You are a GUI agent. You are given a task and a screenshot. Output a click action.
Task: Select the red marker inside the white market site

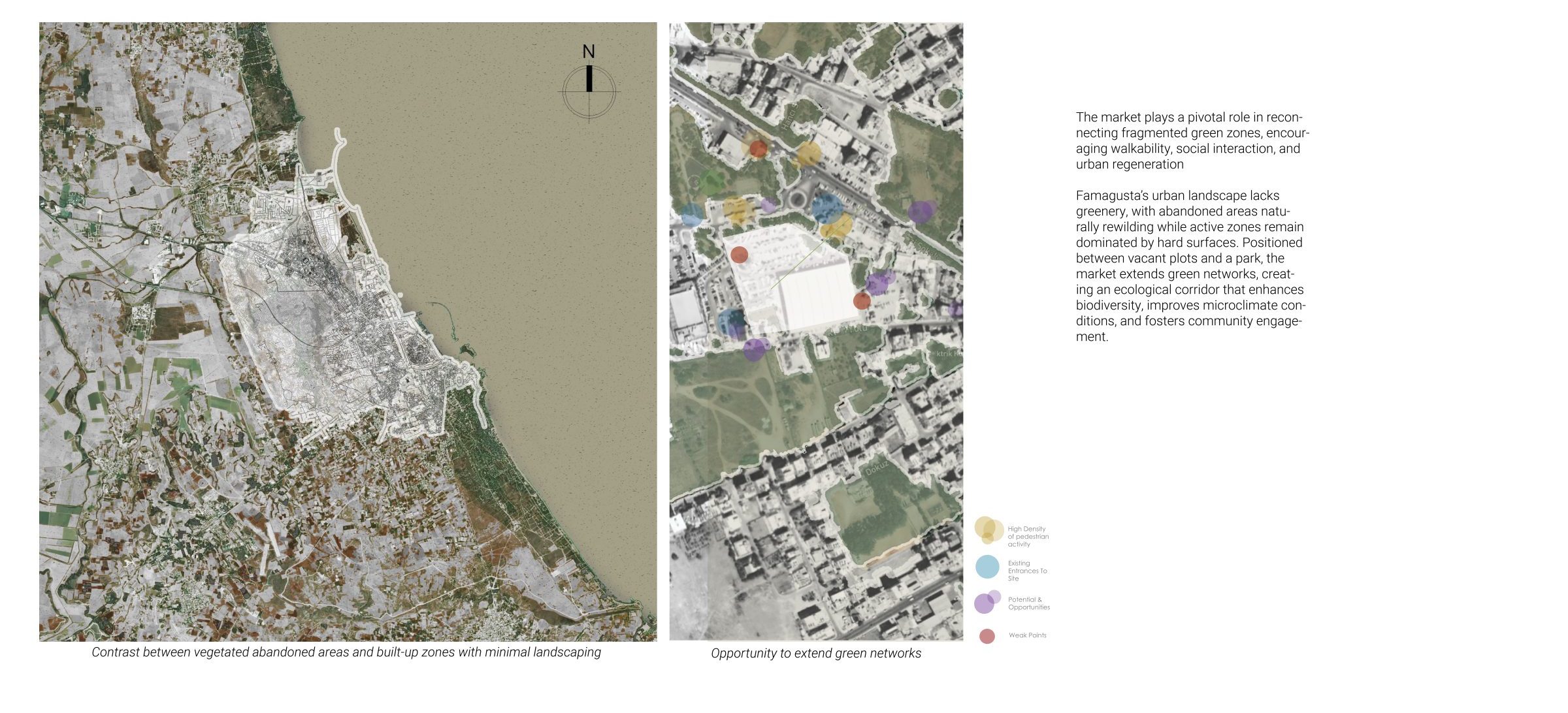point(739,255)
